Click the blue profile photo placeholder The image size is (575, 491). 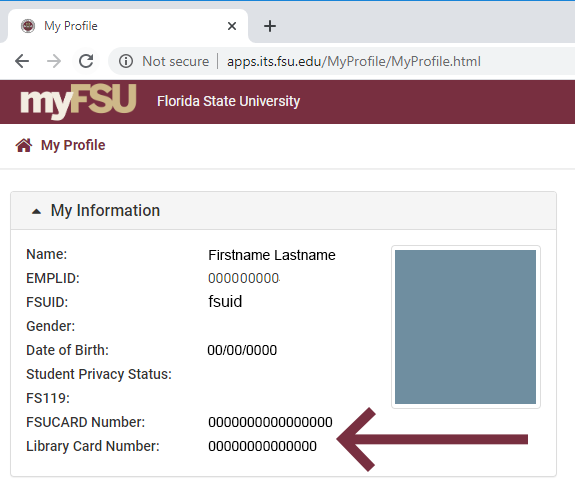click(x=465, y=327)
